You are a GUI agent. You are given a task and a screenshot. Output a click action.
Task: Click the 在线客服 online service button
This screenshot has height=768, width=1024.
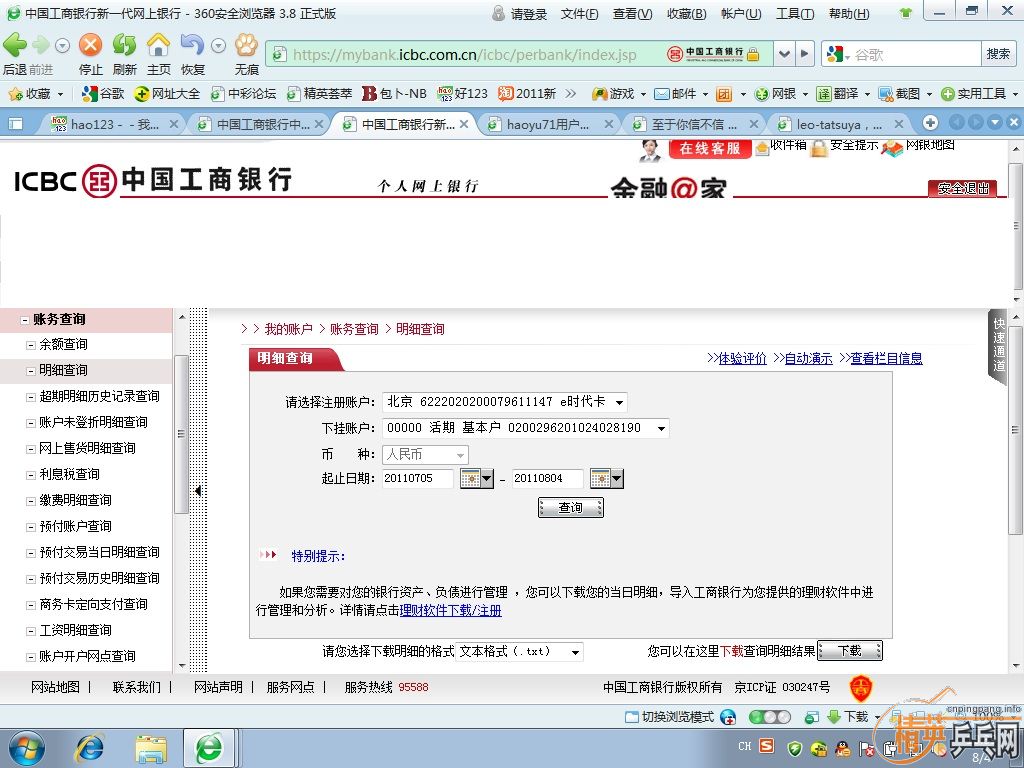[710, 149]
